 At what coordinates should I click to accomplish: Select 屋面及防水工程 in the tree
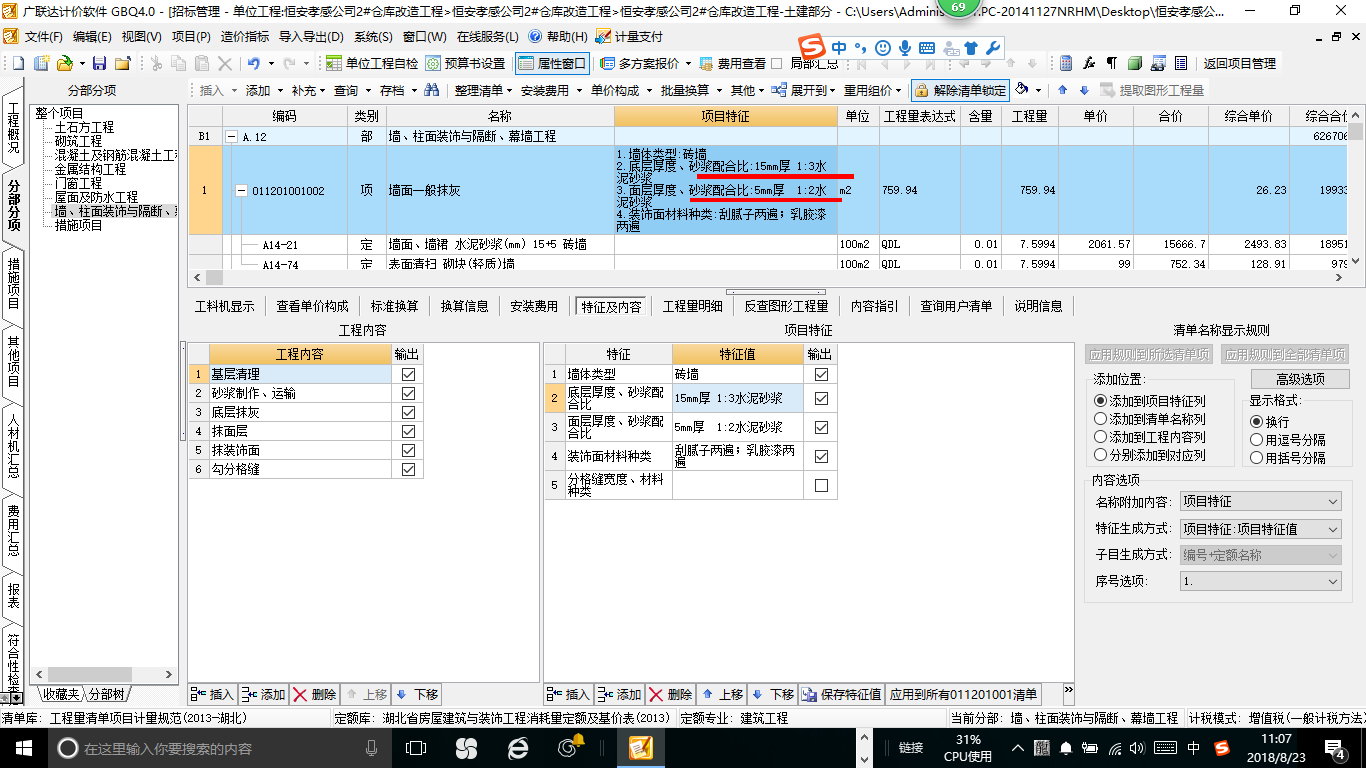[x=96, y=198]
